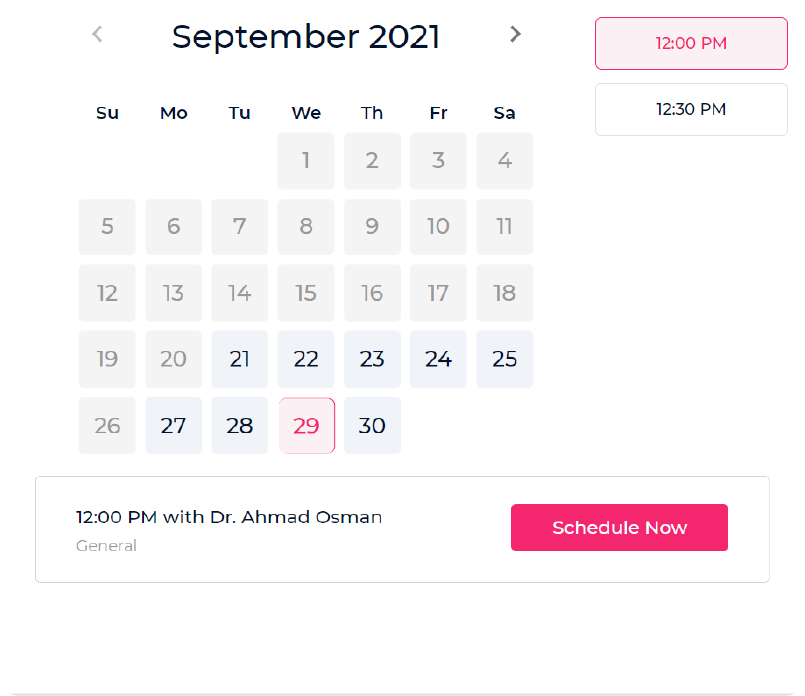The width and height of the screenshot is (805, 696).
Task: Click the disabled date 20
Action: pyautogui.click(x=174, y=359)
